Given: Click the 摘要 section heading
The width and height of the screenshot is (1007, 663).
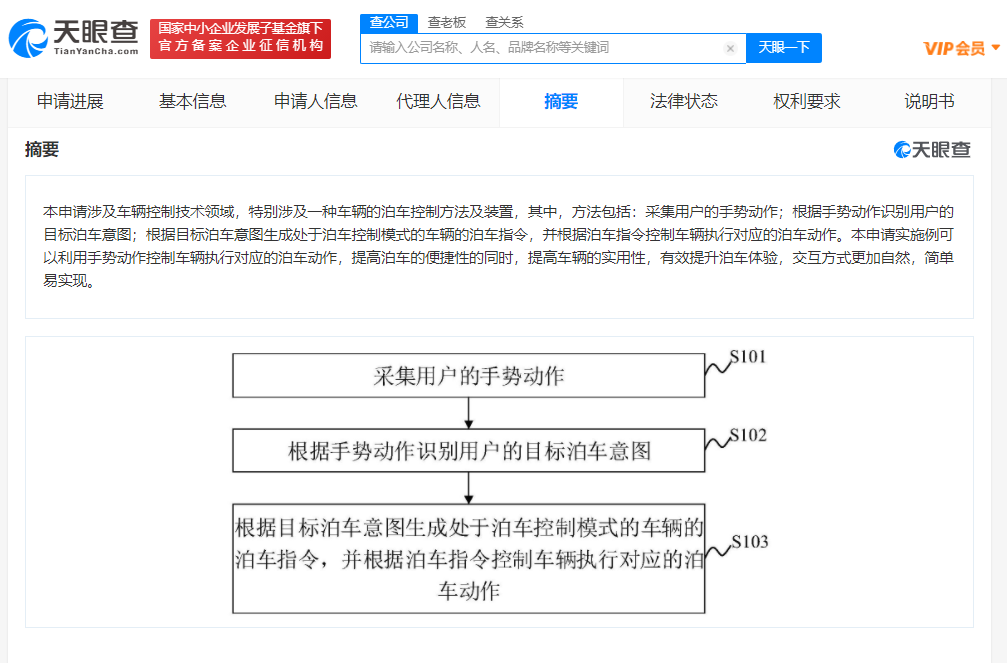Looking at the screenshot, I should click(x=42, y=150).
